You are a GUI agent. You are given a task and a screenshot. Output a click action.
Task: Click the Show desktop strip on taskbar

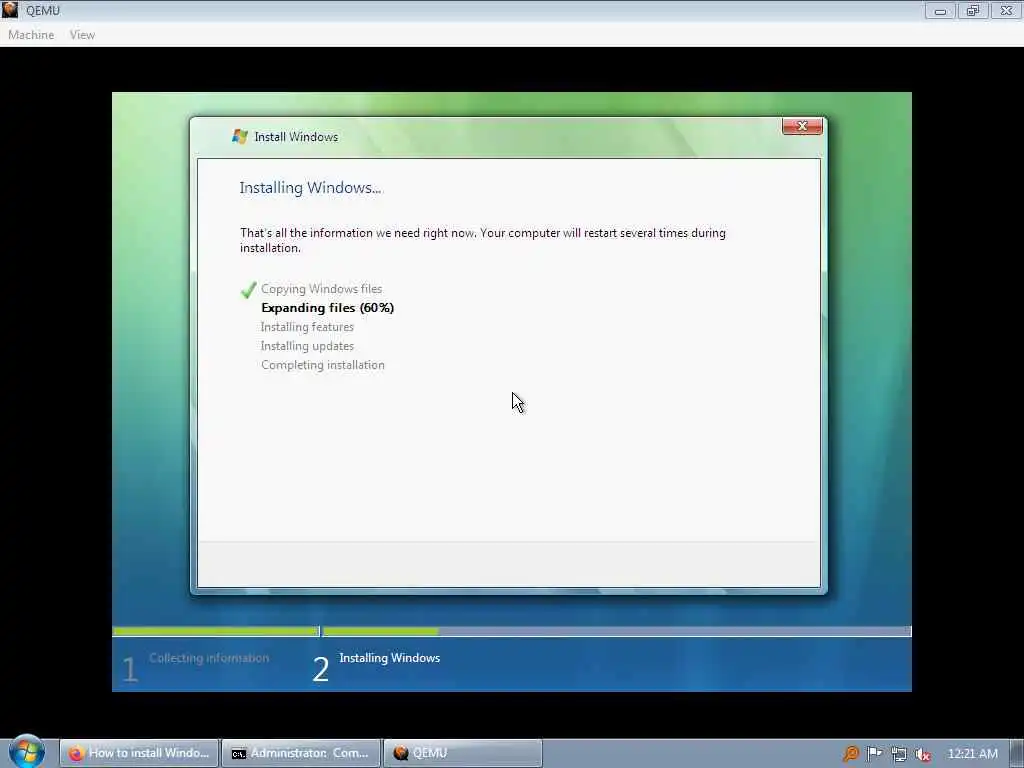point(1017,753)
